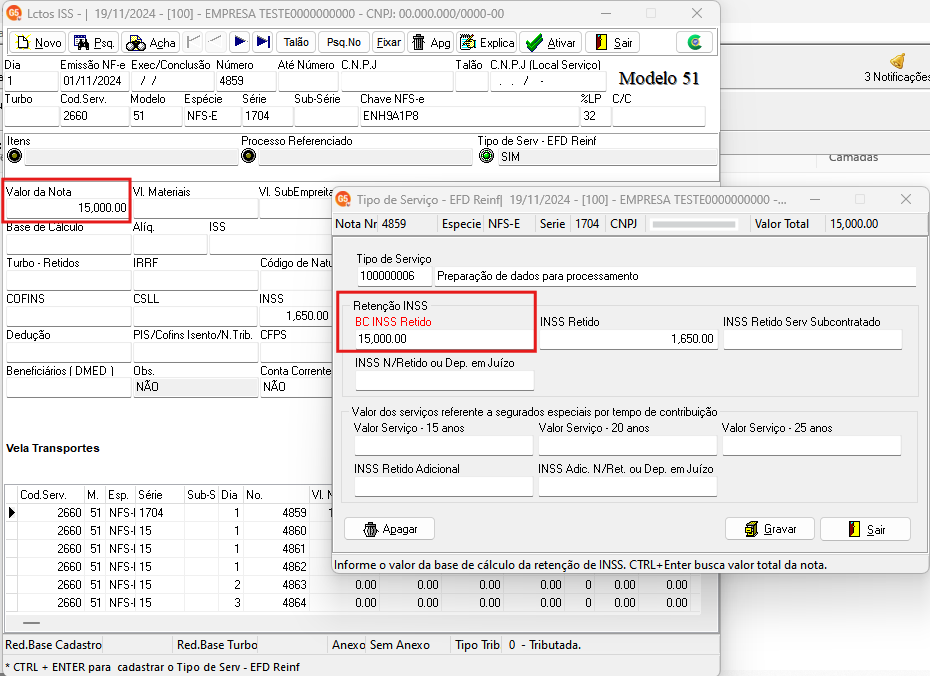Viewport: 930px width, 676px height.
Task: Click the Valor Serviço - 15 anos field
Action: (444, 445)
